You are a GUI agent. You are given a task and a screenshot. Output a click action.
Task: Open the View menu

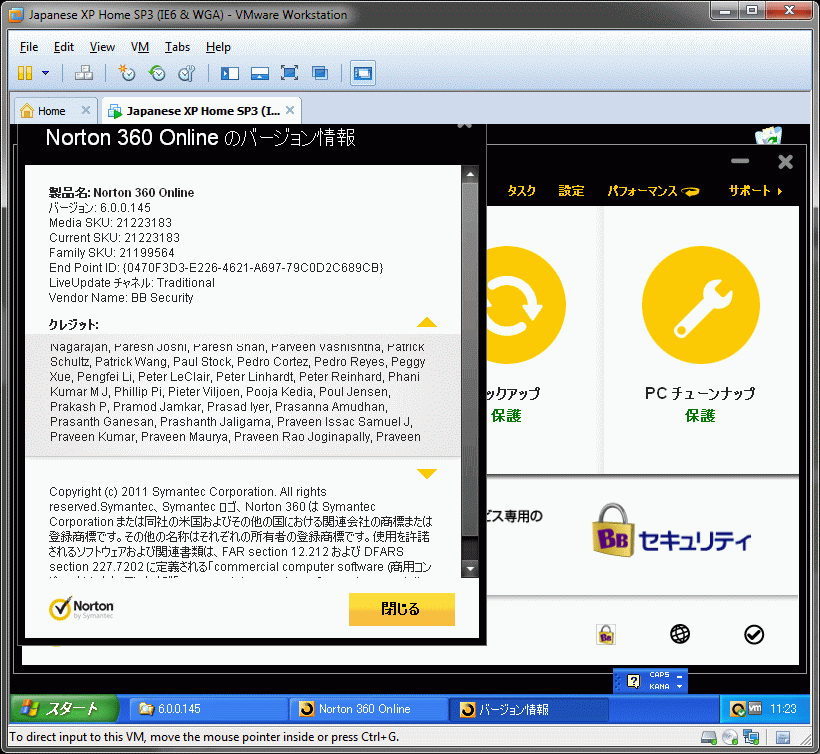pos(102,47)
